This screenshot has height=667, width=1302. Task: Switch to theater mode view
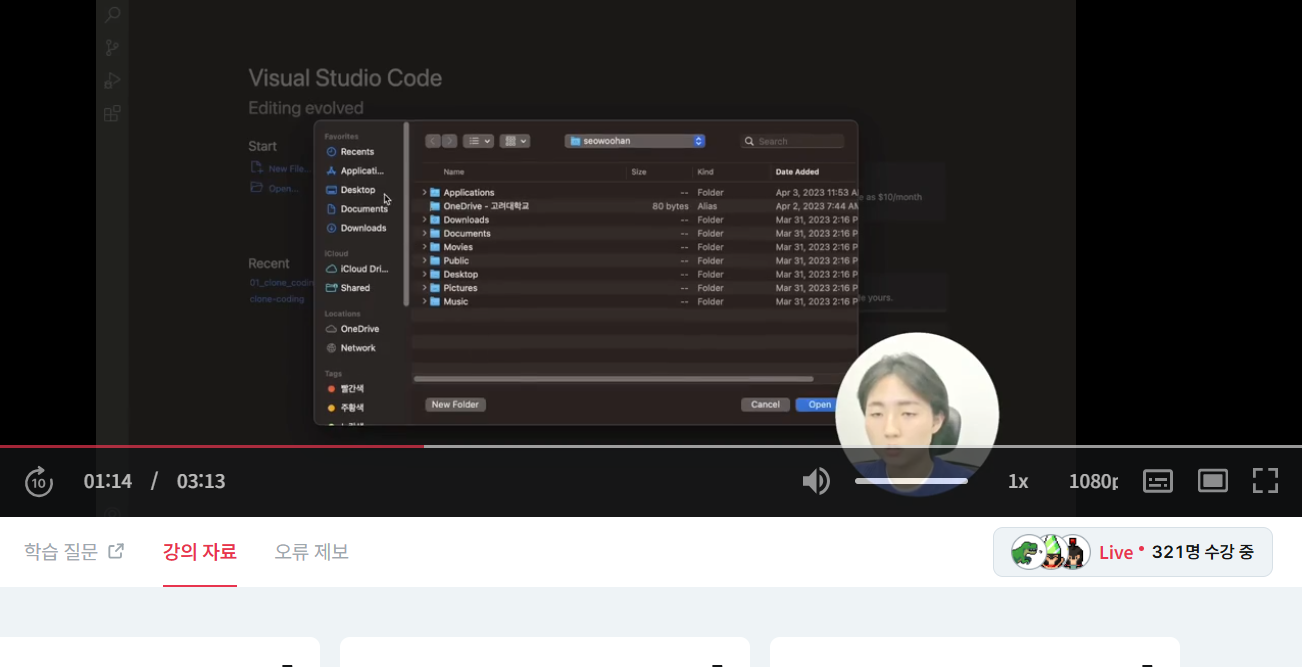[x=1213, y=481]
